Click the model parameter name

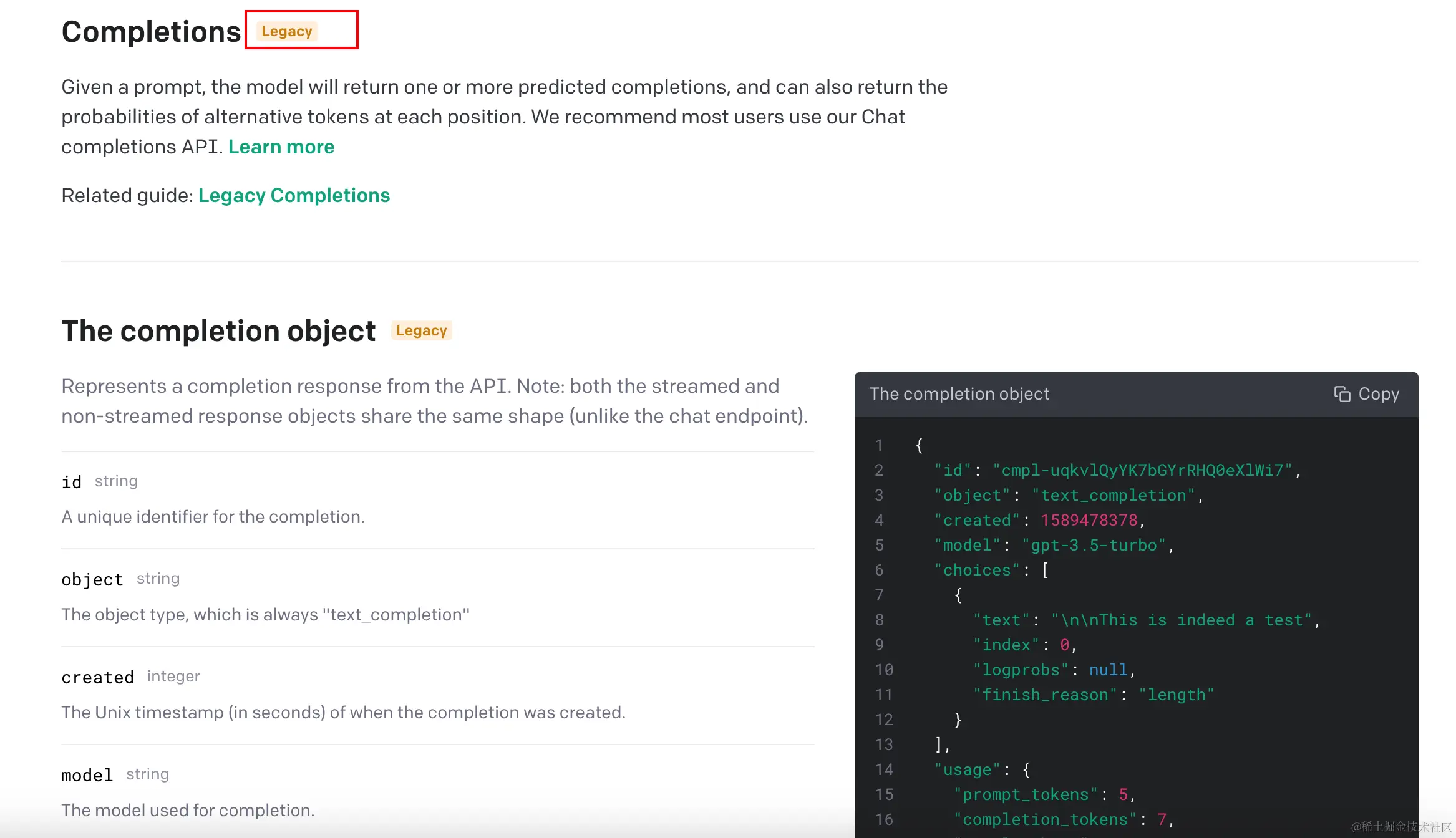pos(87,775)
